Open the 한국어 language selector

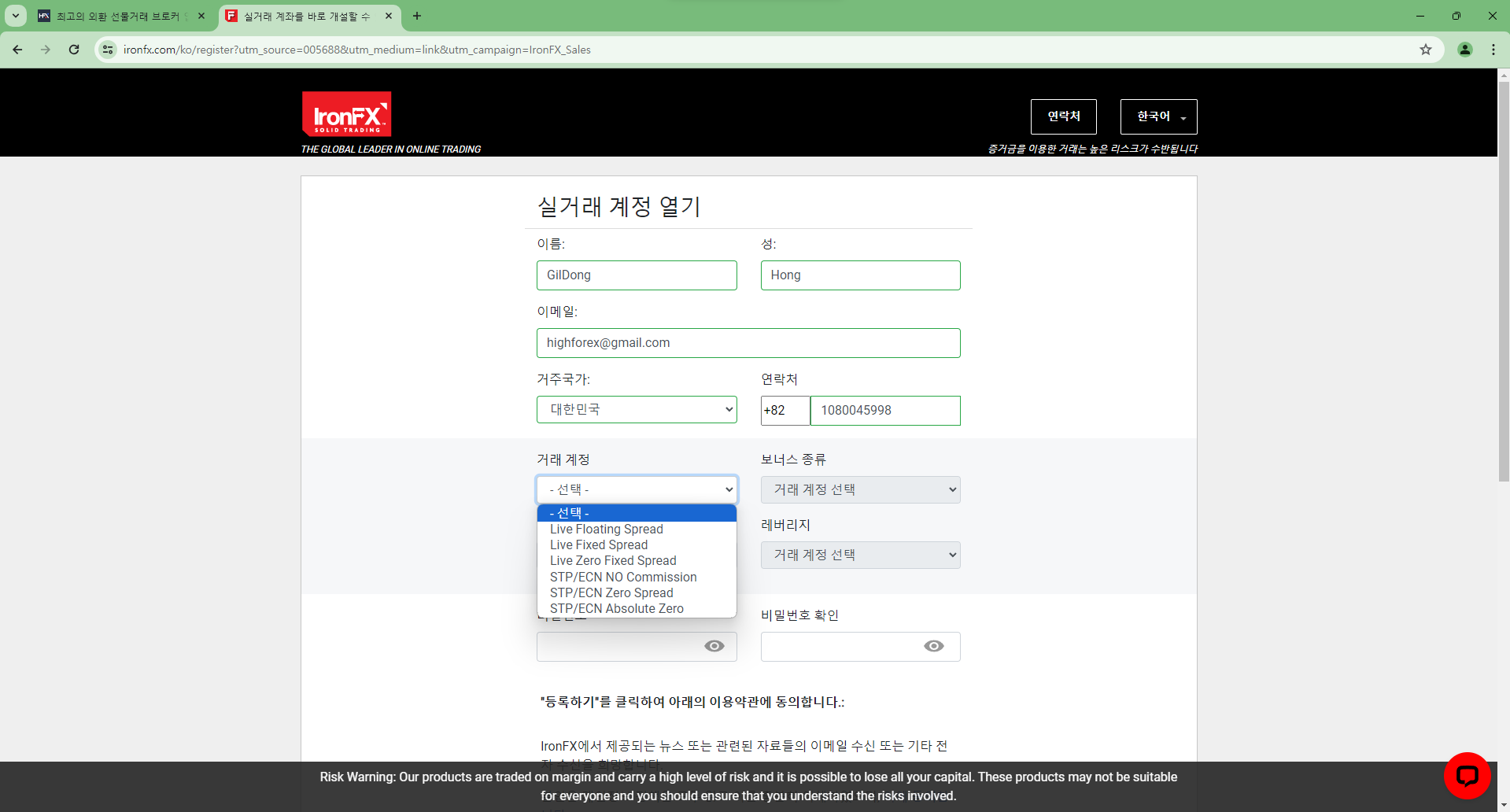click(1157, 116)
